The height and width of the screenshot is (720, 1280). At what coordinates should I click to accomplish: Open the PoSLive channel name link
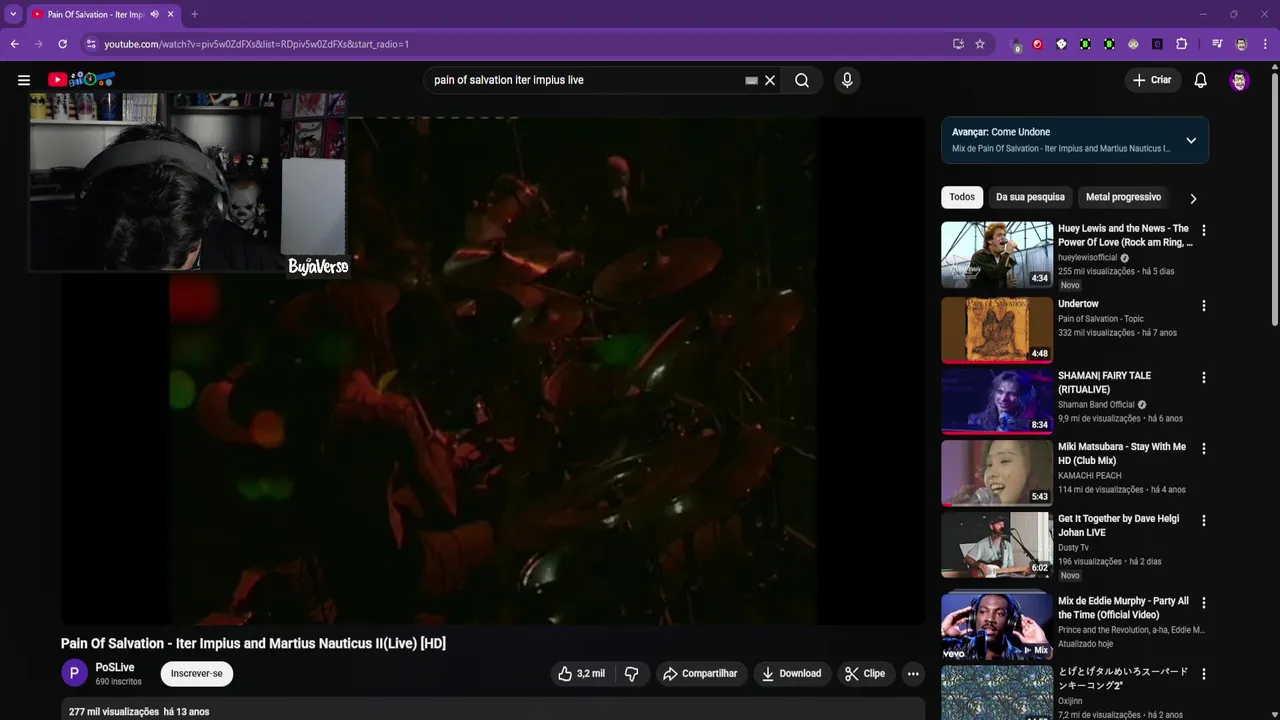click(x=115, y=667)
